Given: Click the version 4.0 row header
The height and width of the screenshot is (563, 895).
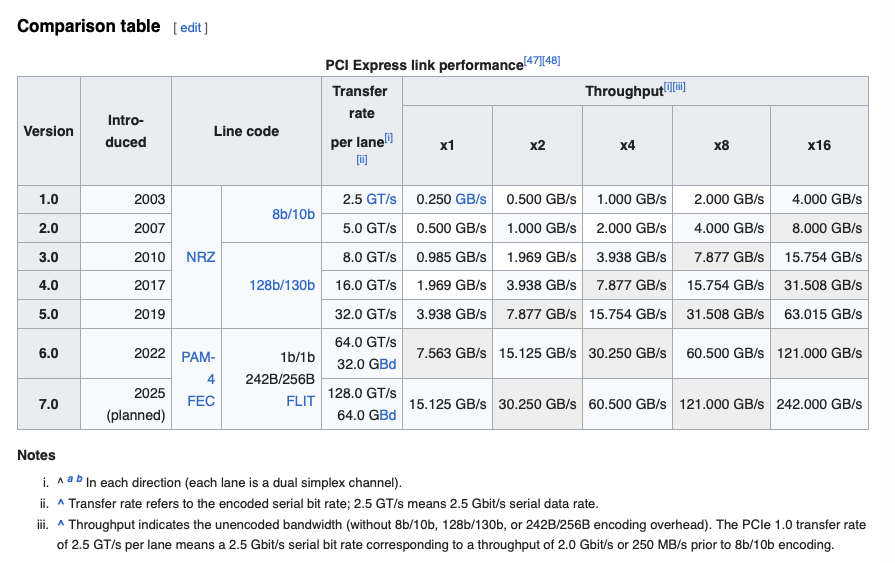Looking at the screenshot, I should [49, 285].
